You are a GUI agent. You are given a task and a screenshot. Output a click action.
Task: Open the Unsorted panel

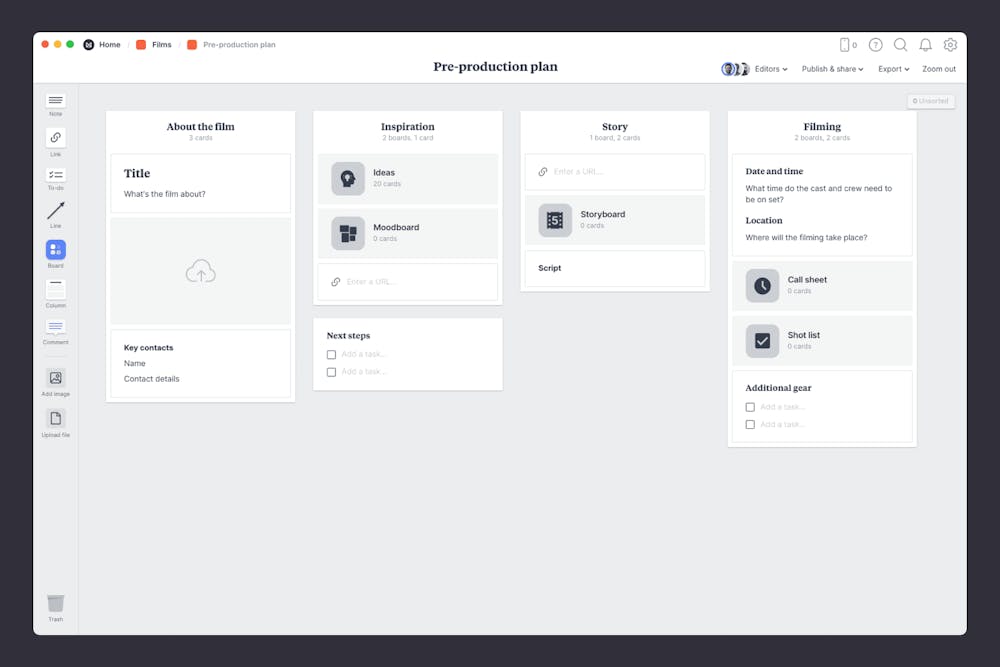[931, 100]
